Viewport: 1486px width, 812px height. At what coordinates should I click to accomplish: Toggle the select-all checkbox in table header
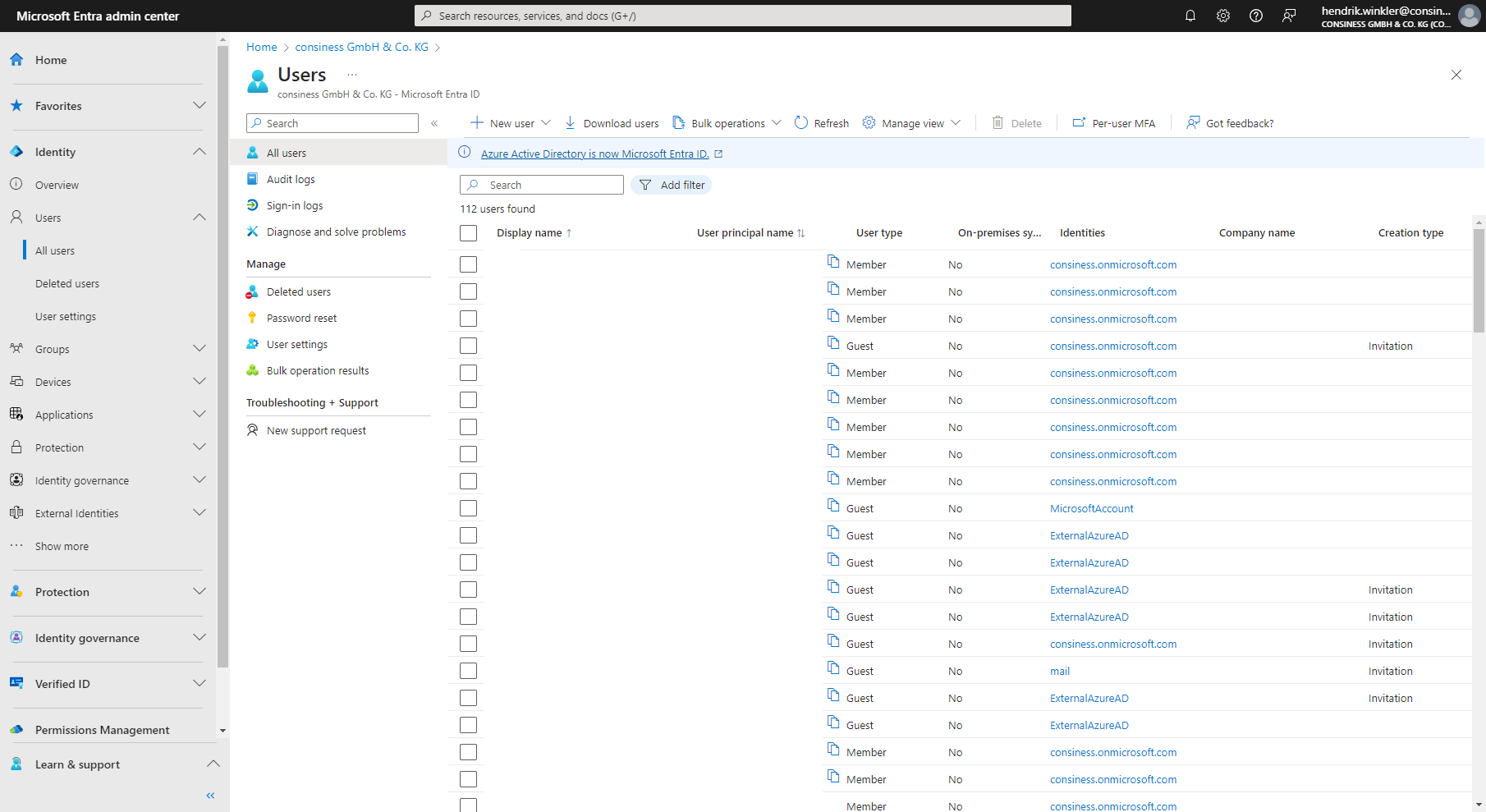click(469, 233)
